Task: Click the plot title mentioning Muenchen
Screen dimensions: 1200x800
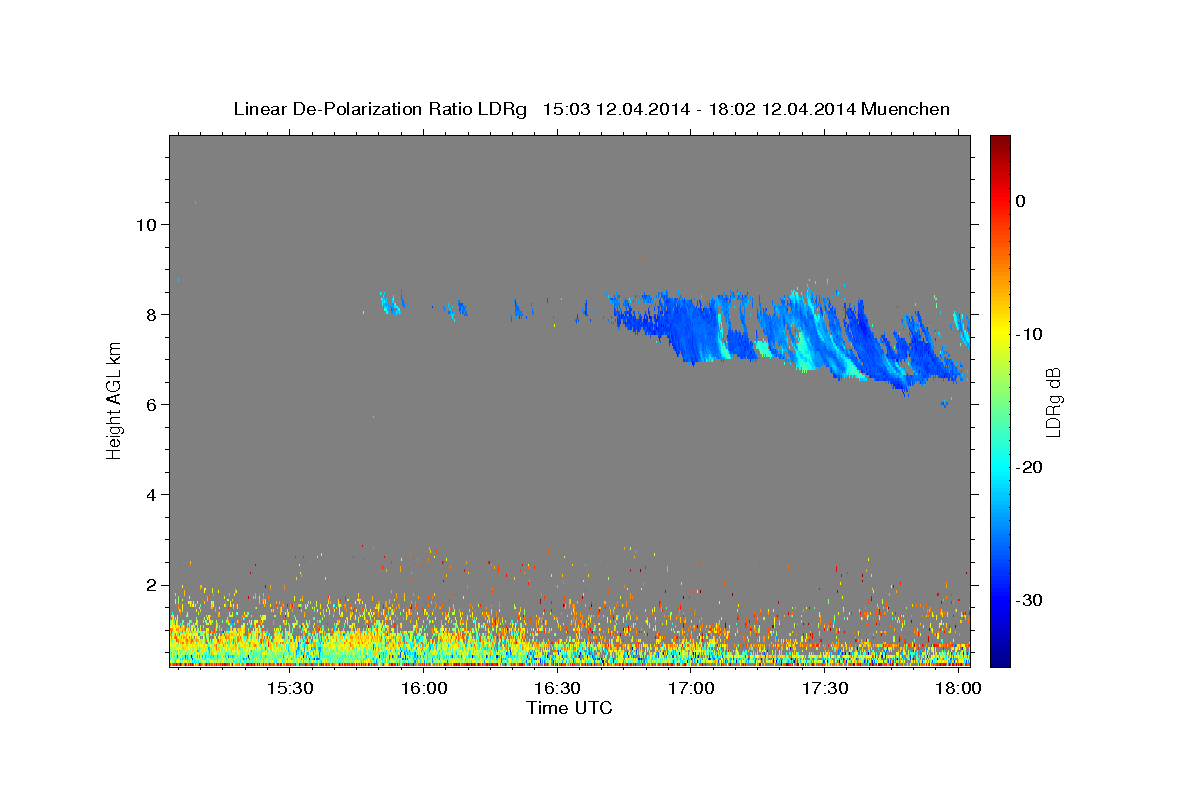Action: (x=591, y=109)
